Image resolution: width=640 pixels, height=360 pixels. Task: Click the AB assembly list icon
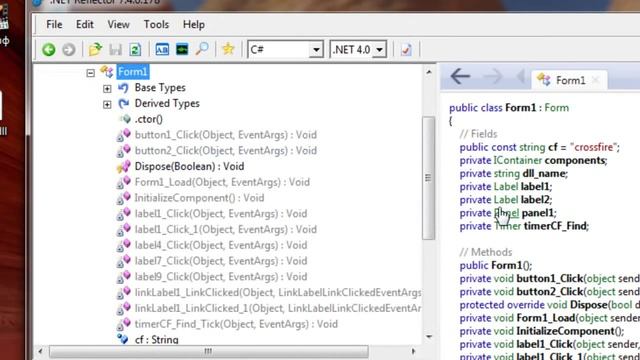(x=162, y=49)
